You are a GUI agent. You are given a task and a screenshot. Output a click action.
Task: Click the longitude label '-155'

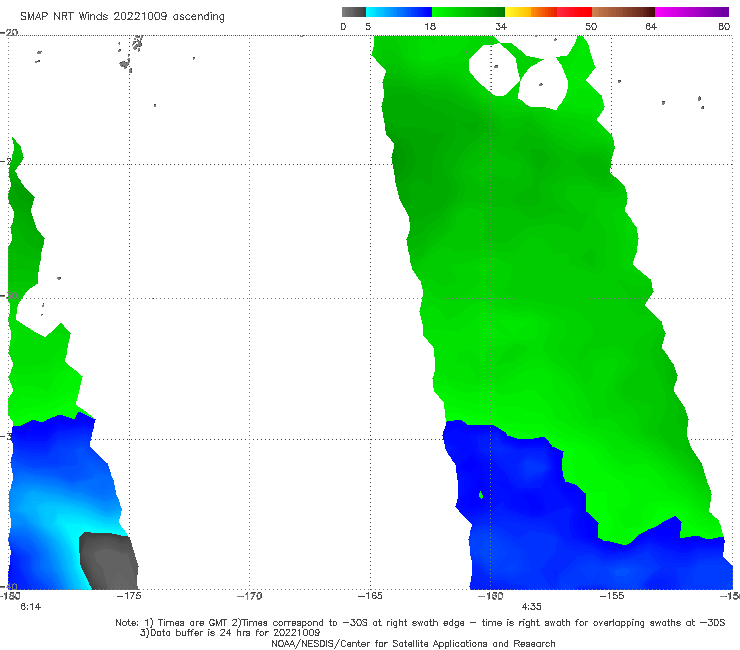pyautogui.click(x=612, y=596)
